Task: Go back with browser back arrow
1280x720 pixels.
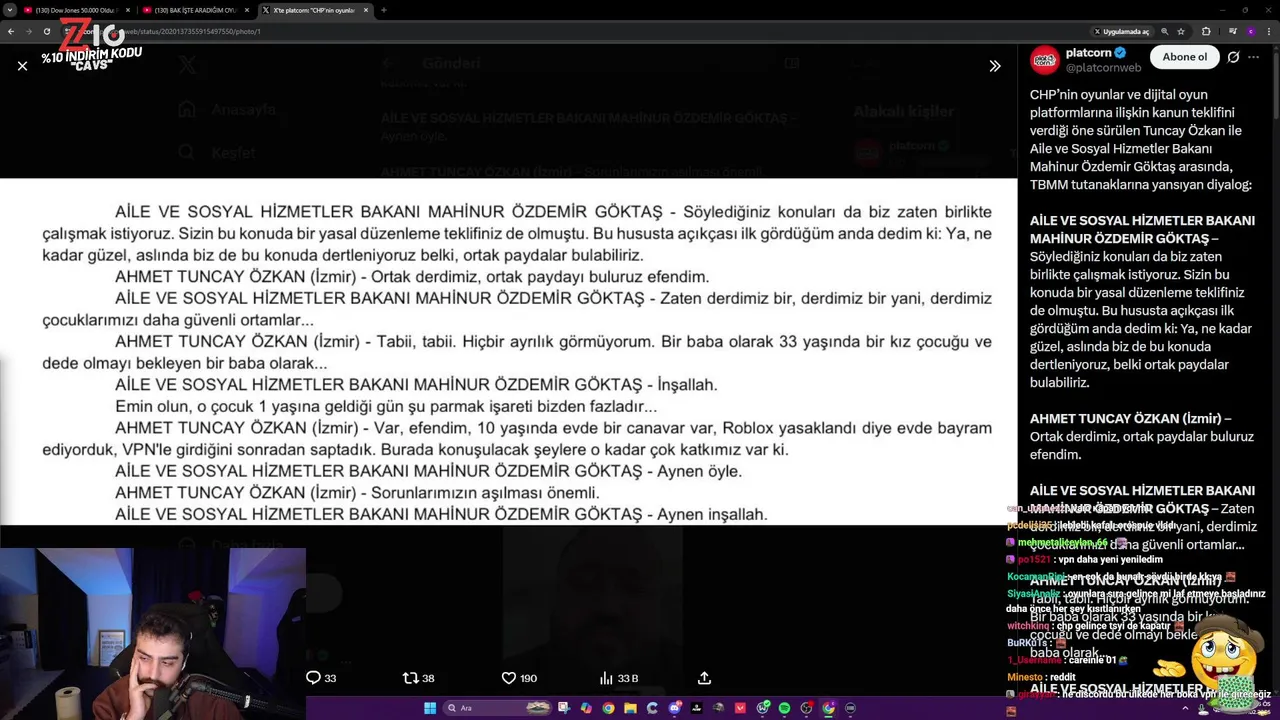Action: click(x=11, y=31)
